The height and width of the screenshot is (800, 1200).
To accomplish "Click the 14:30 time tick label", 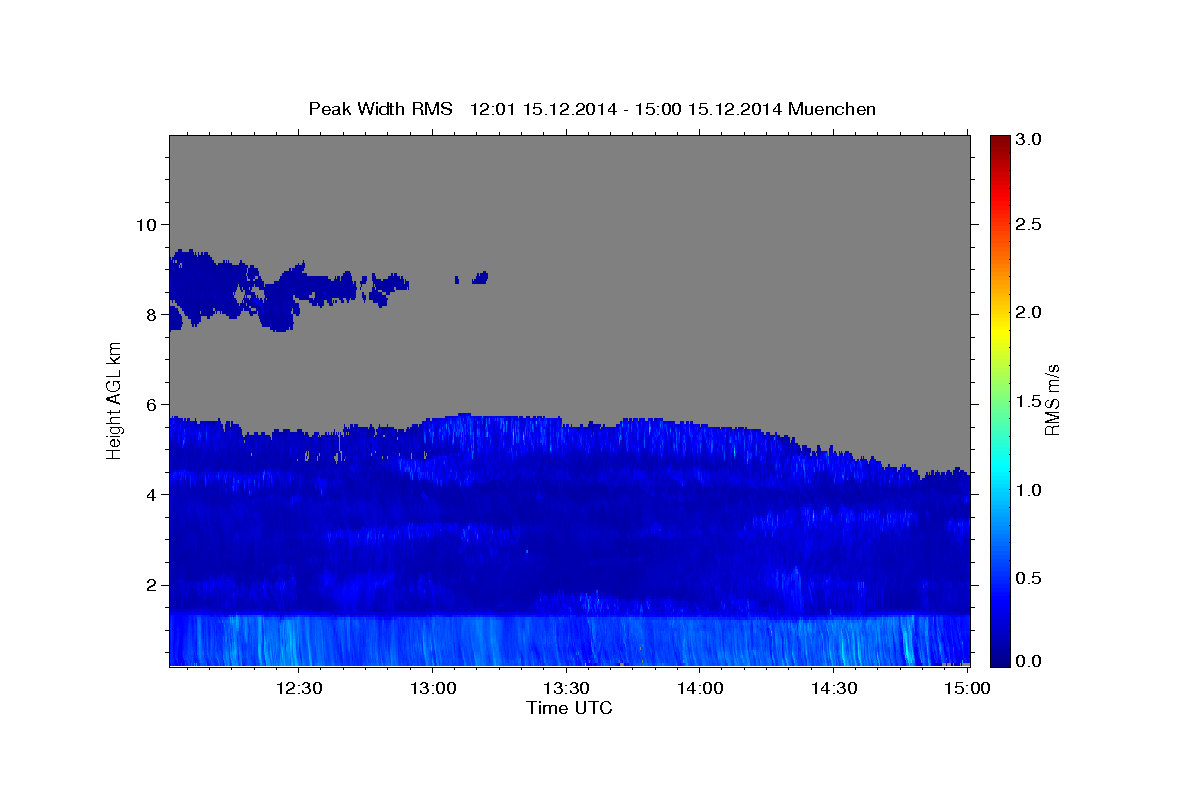I will click(835, 688).
